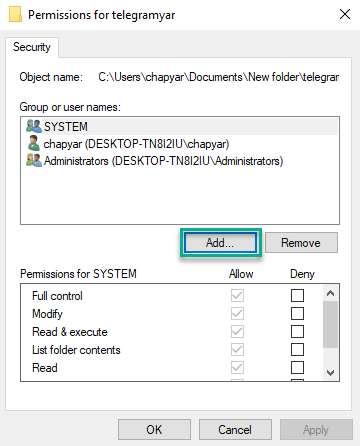
Task: Toggle Allow checkbox for Modify
Action: [x=237, y=313]
